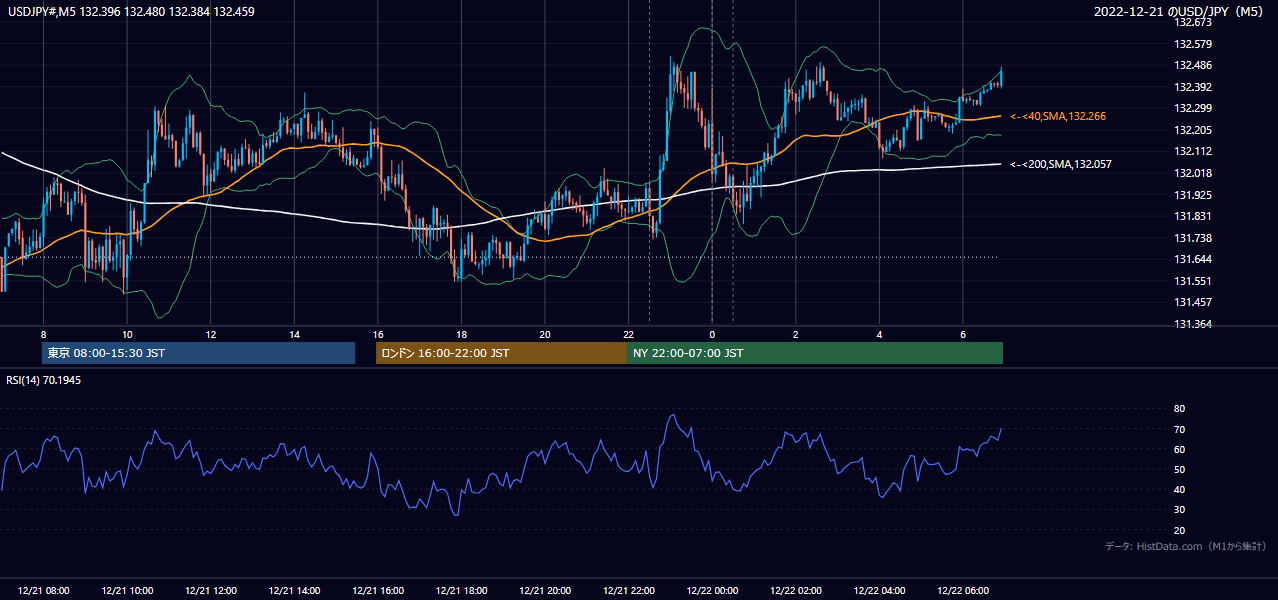Click price axis value 132.112
Image resolution: width=1278 pixels, height=600 pixels.
[x=1192, y=152]
